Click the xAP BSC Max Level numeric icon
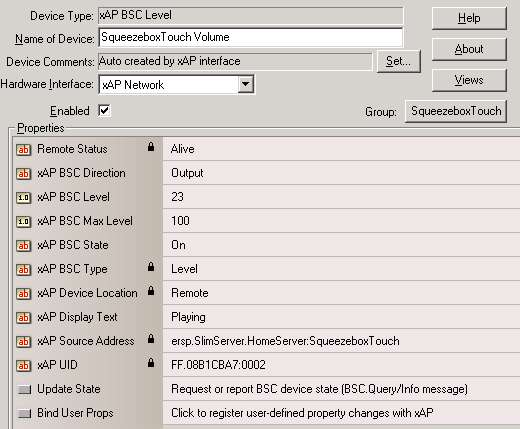This screenshot has height=429, width=520. tap(23, 222)
